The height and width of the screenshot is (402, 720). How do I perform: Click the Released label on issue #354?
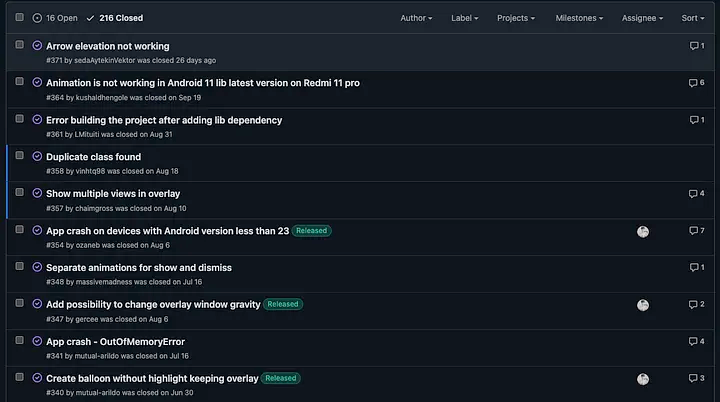point(311,231)
